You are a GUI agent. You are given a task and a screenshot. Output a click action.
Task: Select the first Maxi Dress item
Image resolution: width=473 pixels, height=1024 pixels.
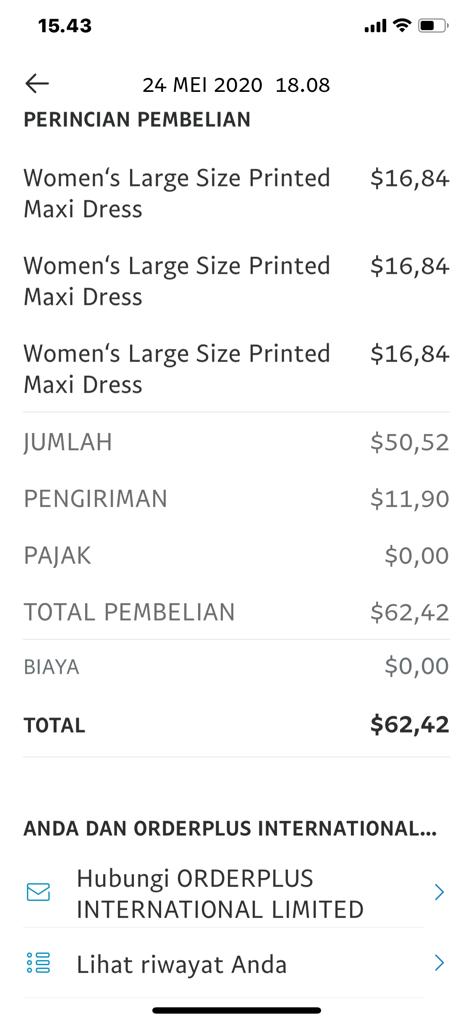[236, 193]
